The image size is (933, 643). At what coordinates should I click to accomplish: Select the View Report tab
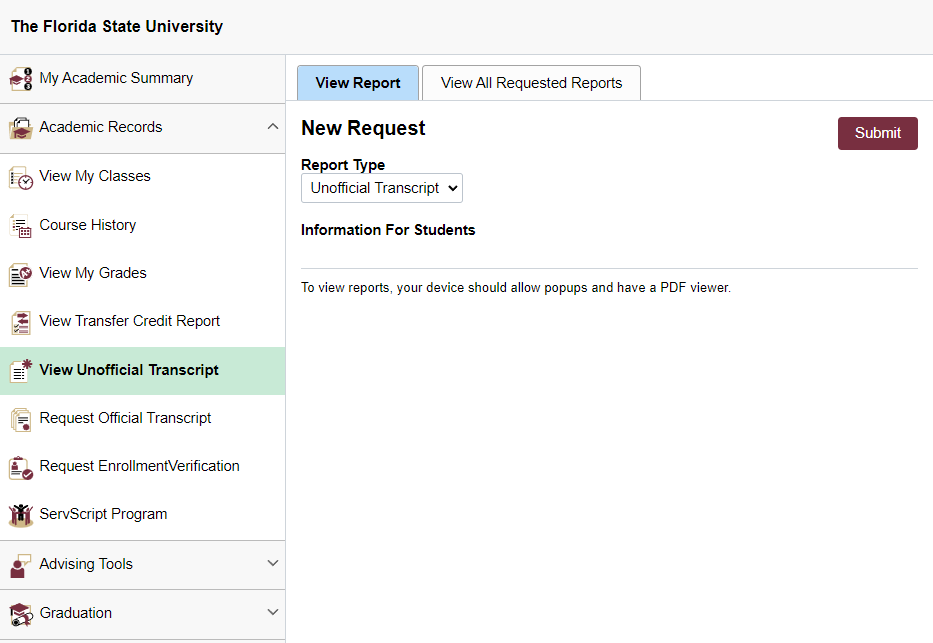coord(357,82)
